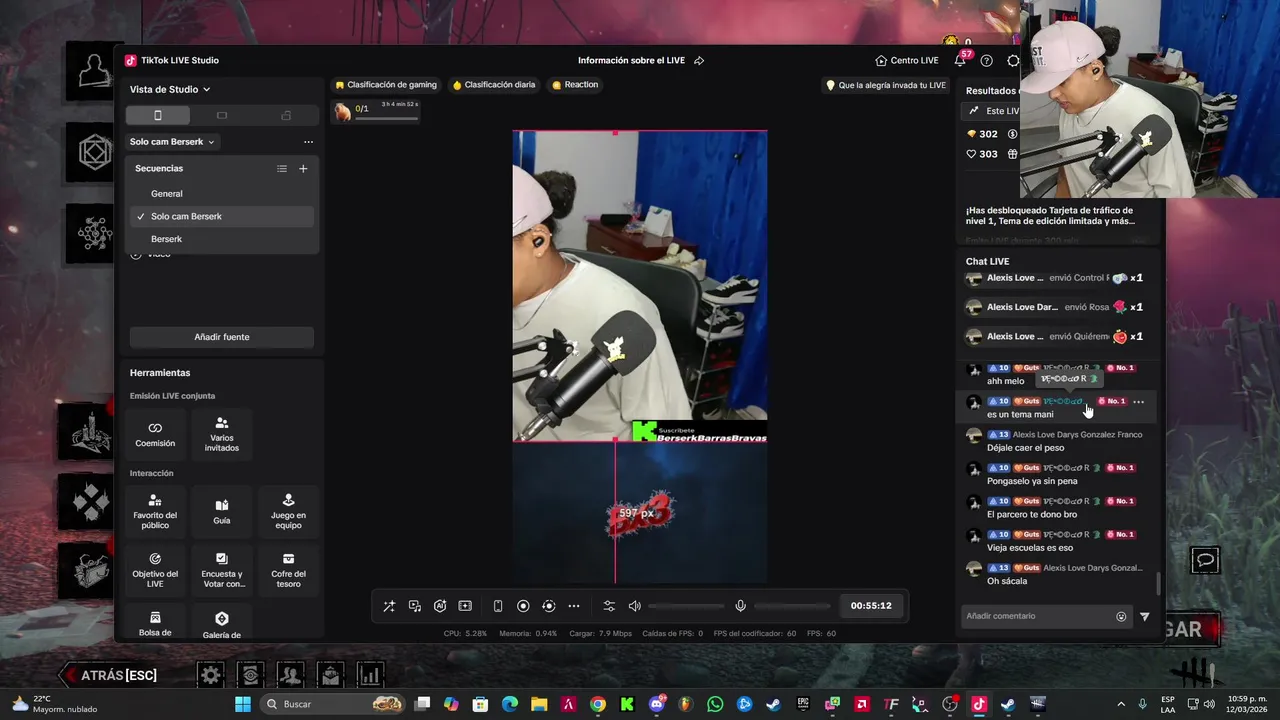Select the landscape layout icon
This screenshot has width=1280, height=720.
pyautogui.click(x=222, y=115)
